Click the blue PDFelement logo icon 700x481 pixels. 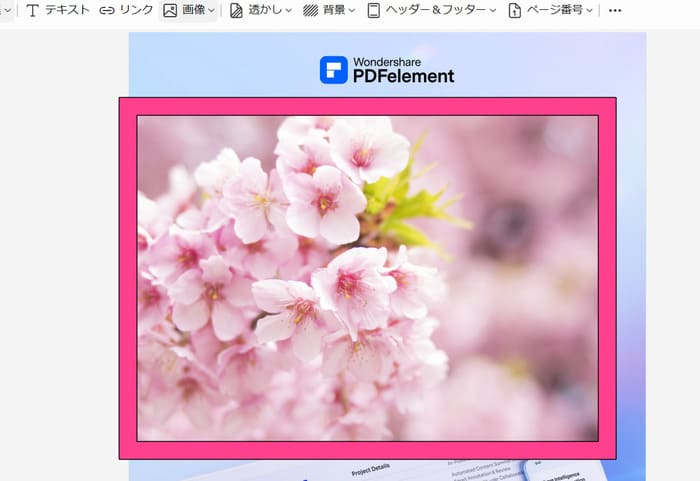tap(333, 70)
